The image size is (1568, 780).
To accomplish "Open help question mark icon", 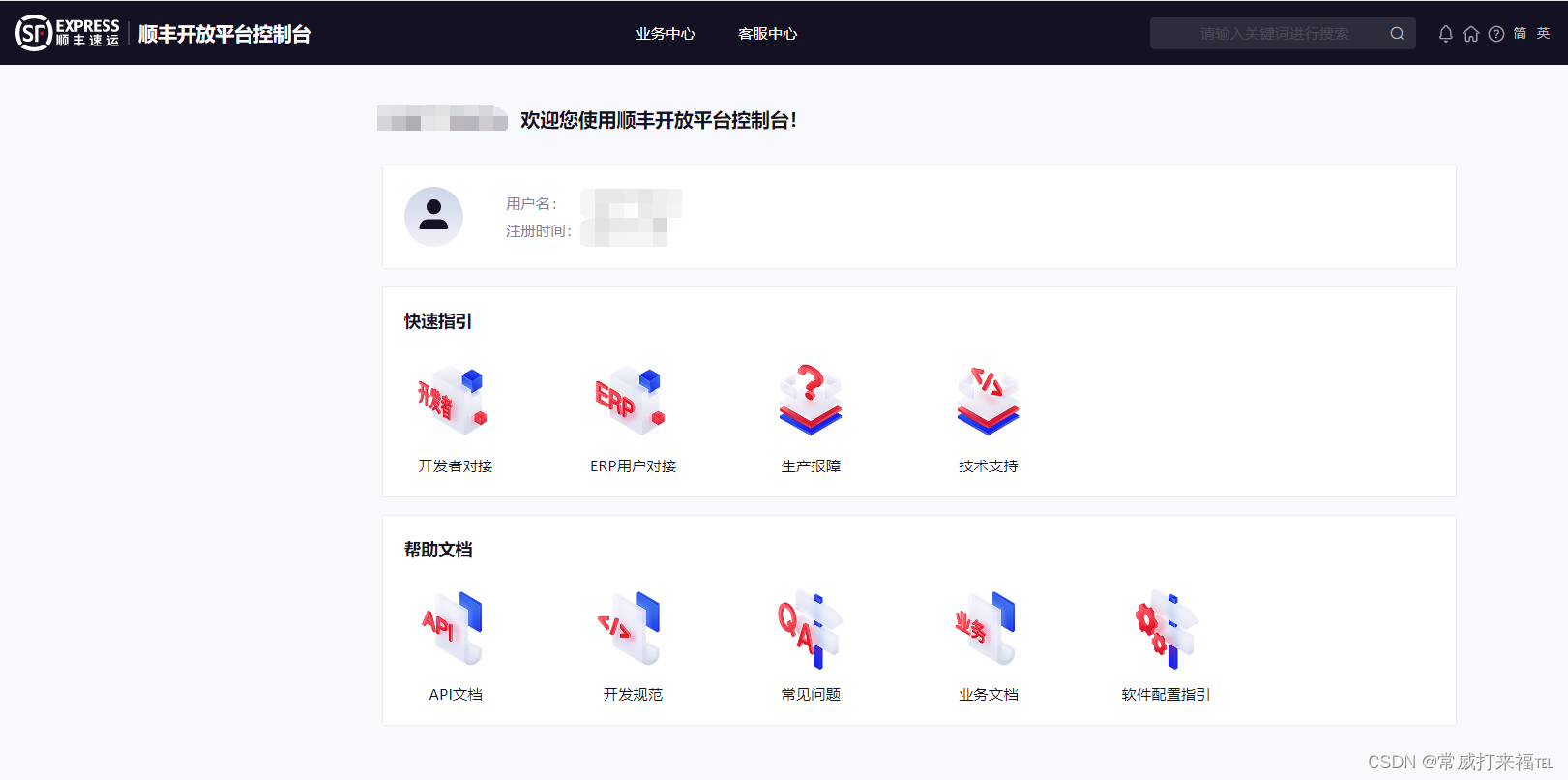I will click(x=1496, y=34).
